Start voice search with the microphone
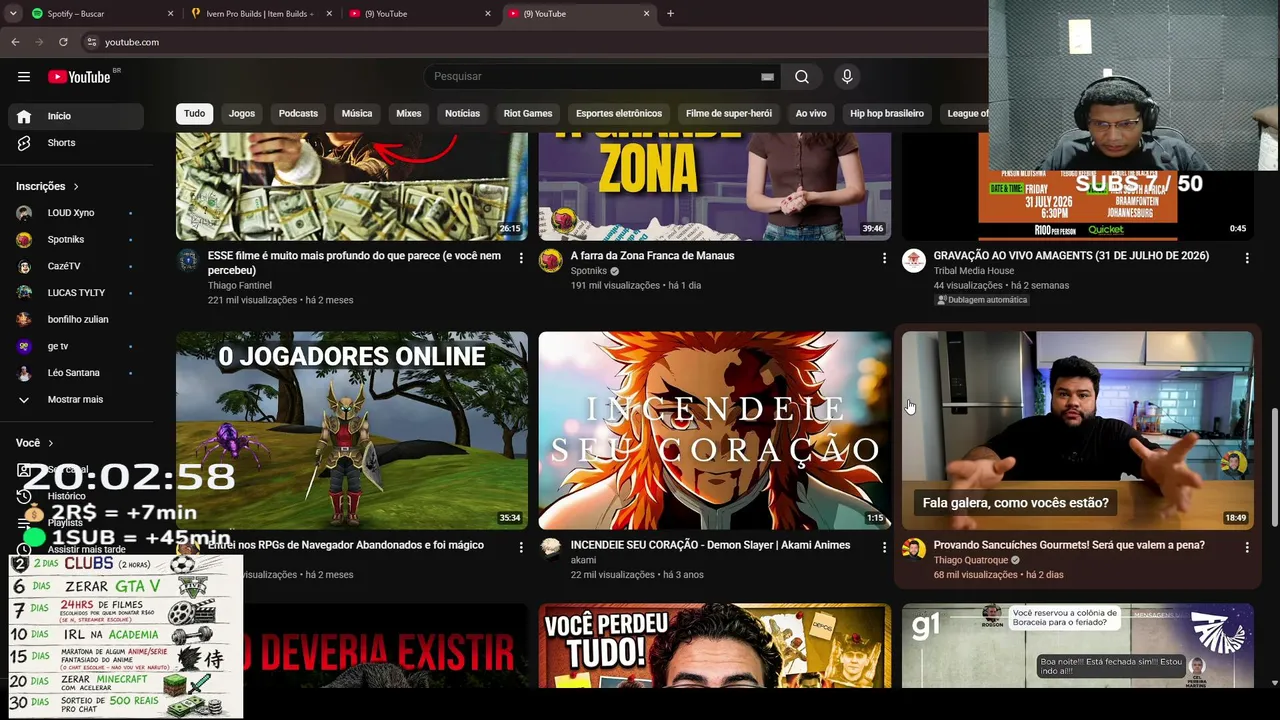 click(847, 77)
